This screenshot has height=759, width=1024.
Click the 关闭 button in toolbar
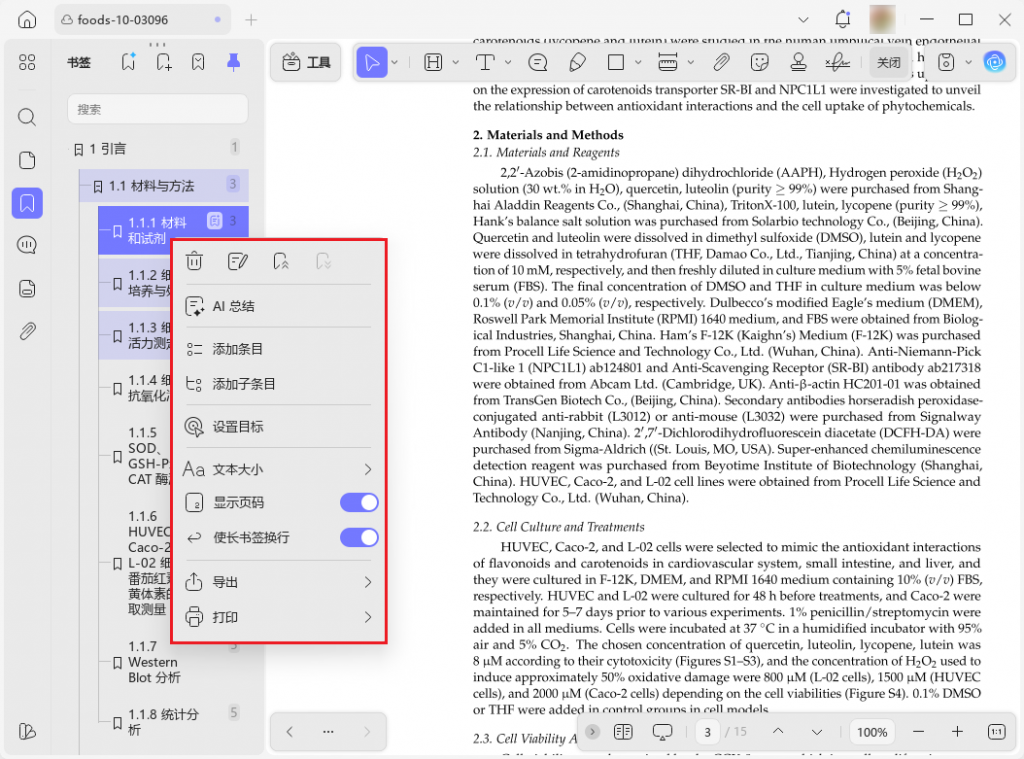click(x=888, y=62)
